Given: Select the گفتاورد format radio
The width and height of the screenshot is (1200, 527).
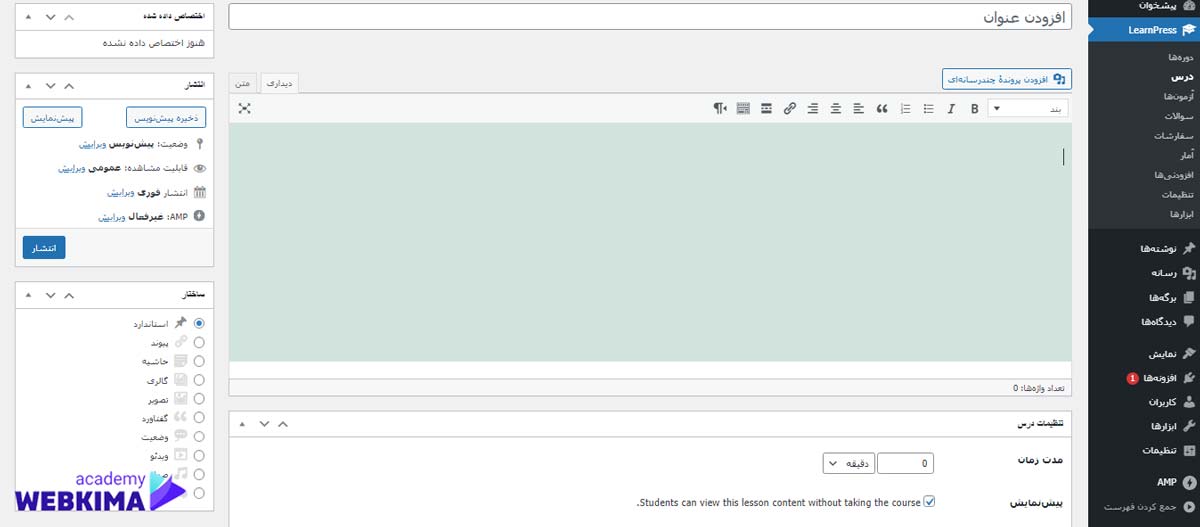Looking at the screenshot, I should (x=199, y=418).
